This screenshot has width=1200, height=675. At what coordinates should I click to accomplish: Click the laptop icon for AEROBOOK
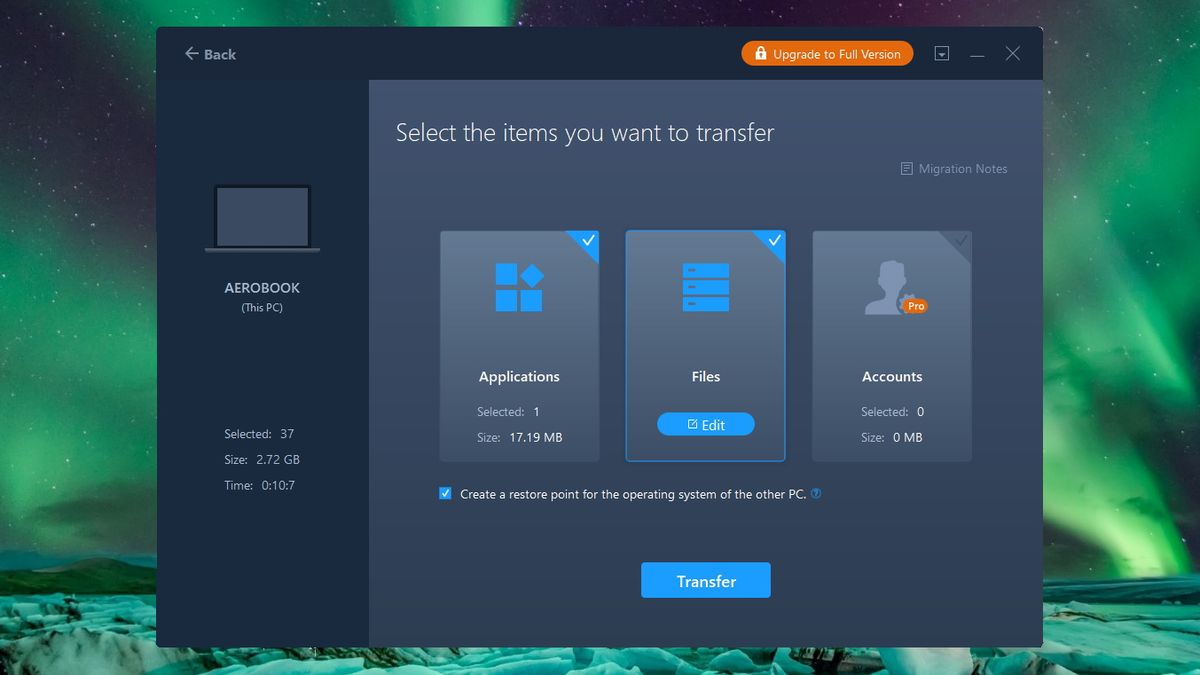pos(262,216)
